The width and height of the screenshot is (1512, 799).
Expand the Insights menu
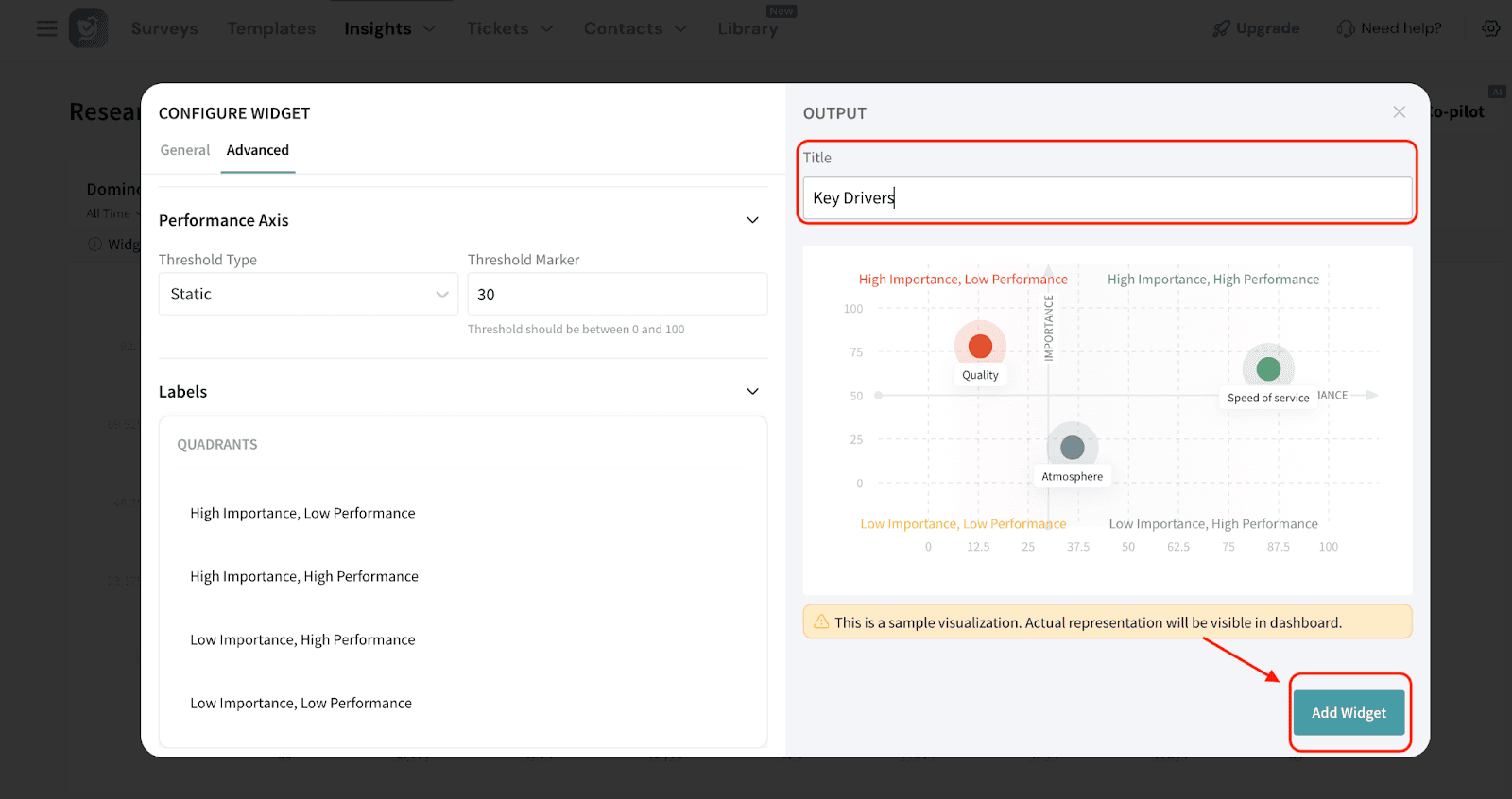coord(389,28)
